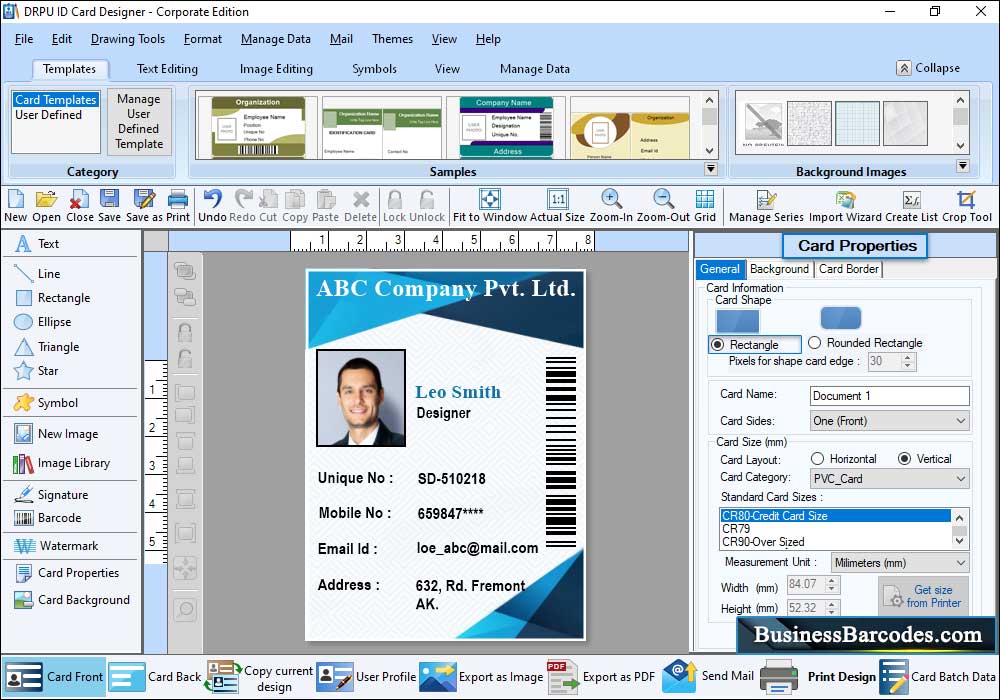This screenshot has height=700, width=1000.
Task: Adjust Pixels for shape card edge stepper
Action: pos(908,361)
